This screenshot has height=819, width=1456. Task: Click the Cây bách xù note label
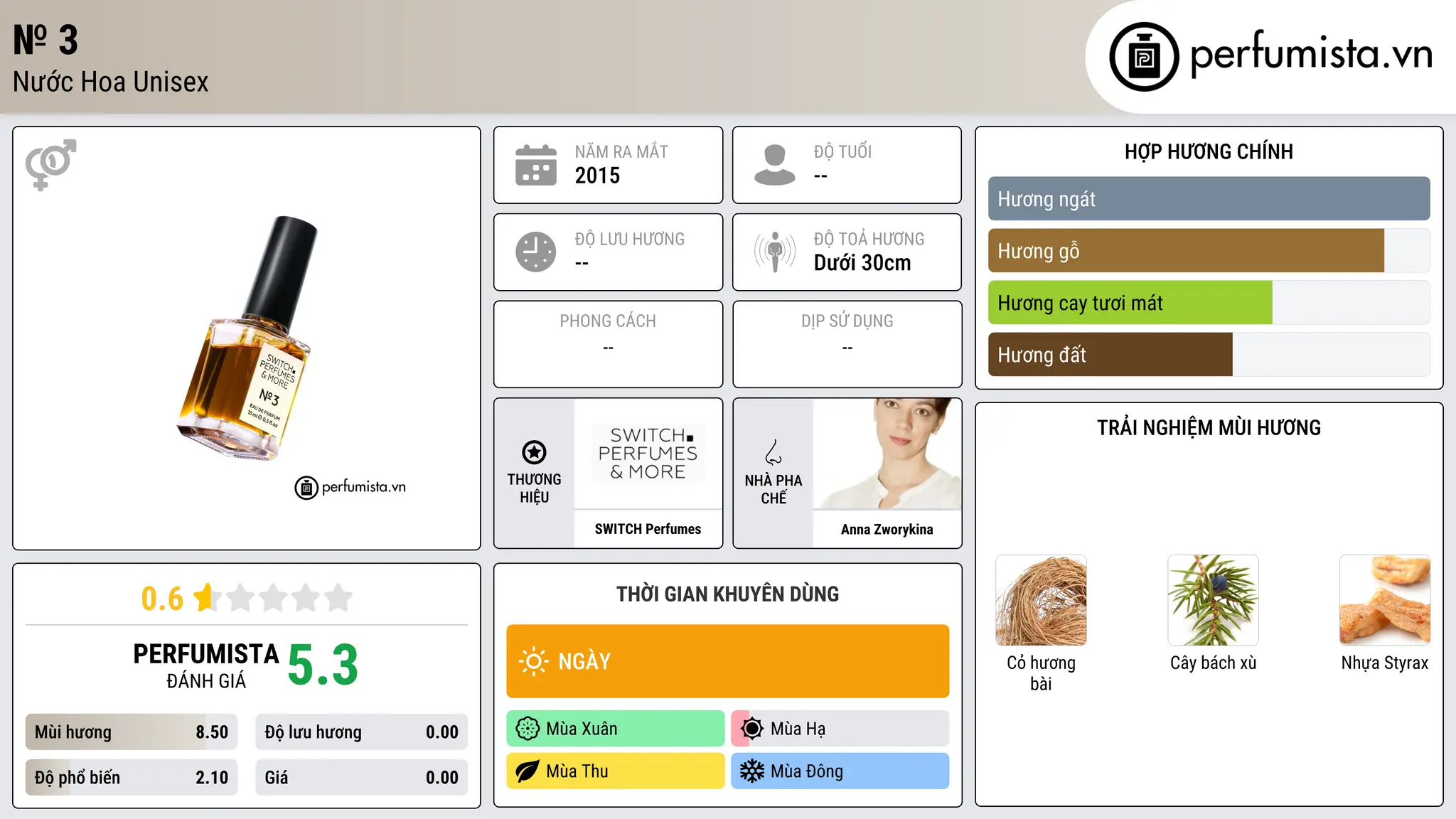[1213, 663]
